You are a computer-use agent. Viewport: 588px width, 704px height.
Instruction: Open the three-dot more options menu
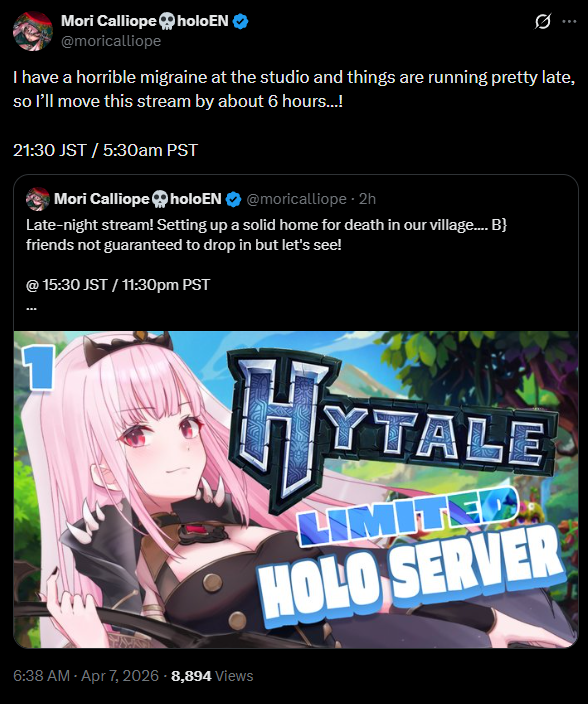point(569,21)
